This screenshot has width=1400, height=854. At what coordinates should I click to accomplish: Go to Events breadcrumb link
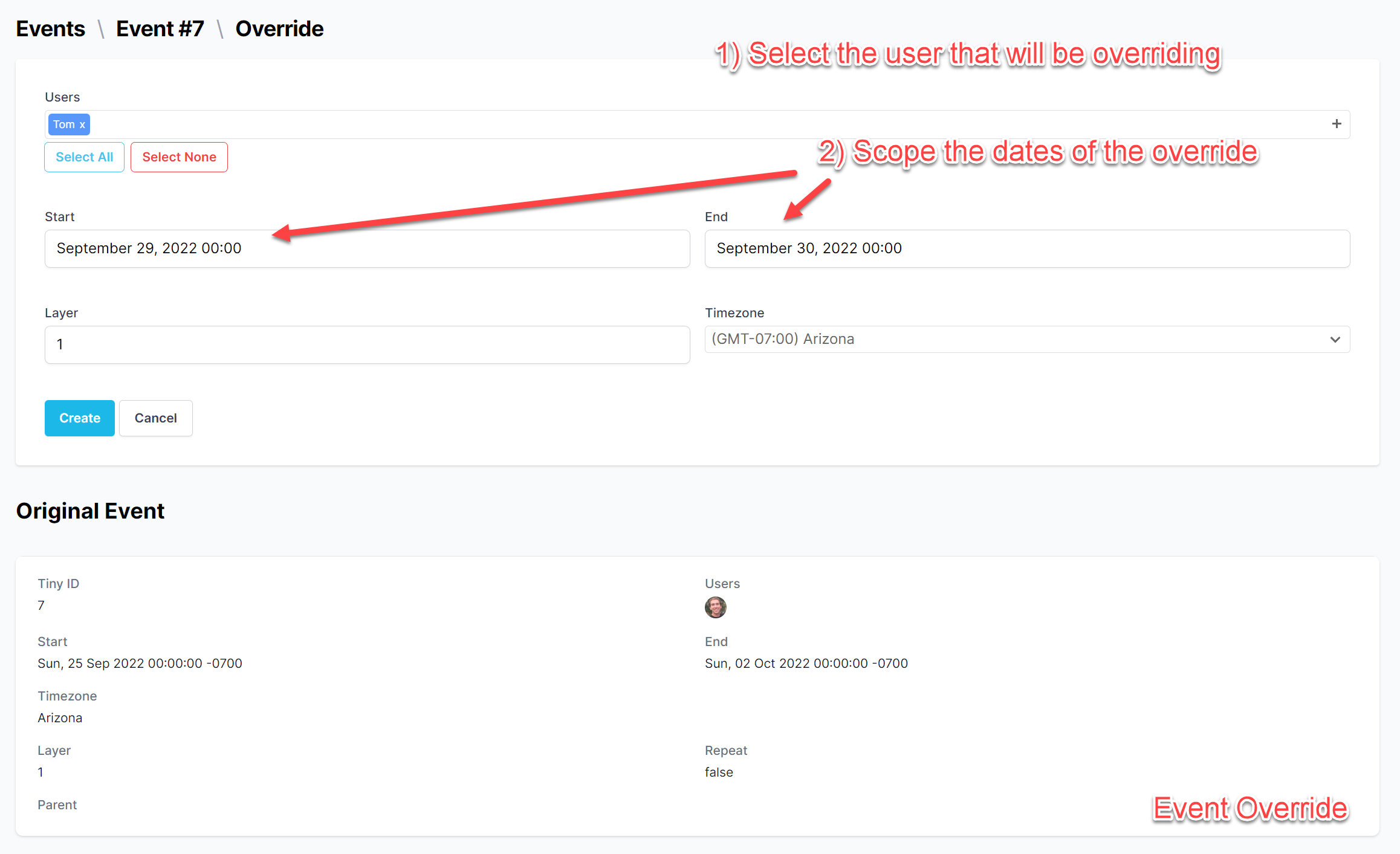pyautogui.click(x=50, y=28)
